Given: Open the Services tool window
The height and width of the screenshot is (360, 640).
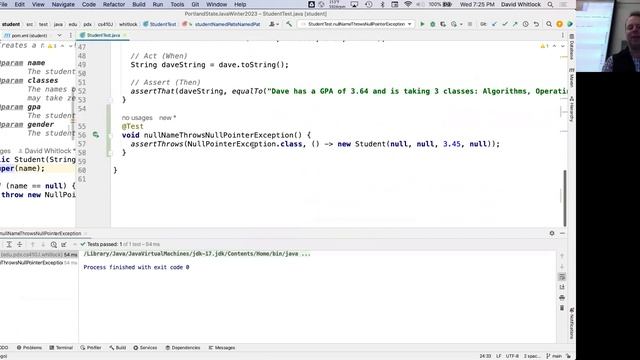Looking at the screenshot, I should [x=145, y=348].
